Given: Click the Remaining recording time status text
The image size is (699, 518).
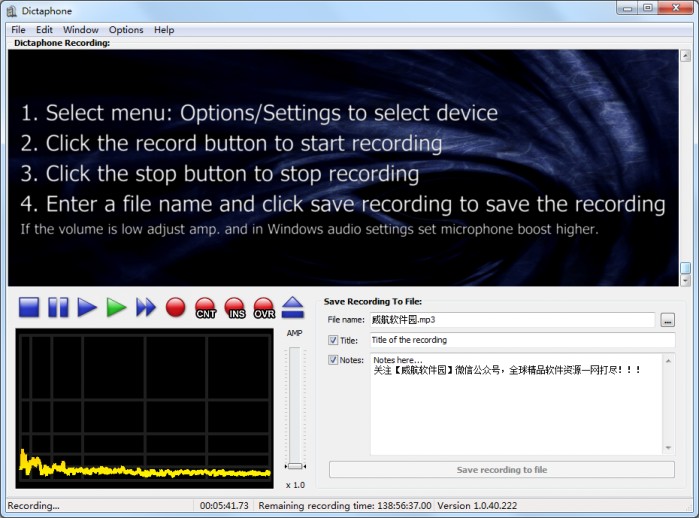Looking at the screenshot, I should coord(345,506).
